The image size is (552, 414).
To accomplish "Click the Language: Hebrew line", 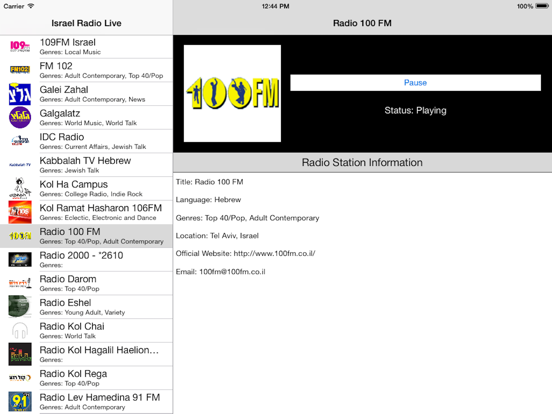I will point(208,200).
